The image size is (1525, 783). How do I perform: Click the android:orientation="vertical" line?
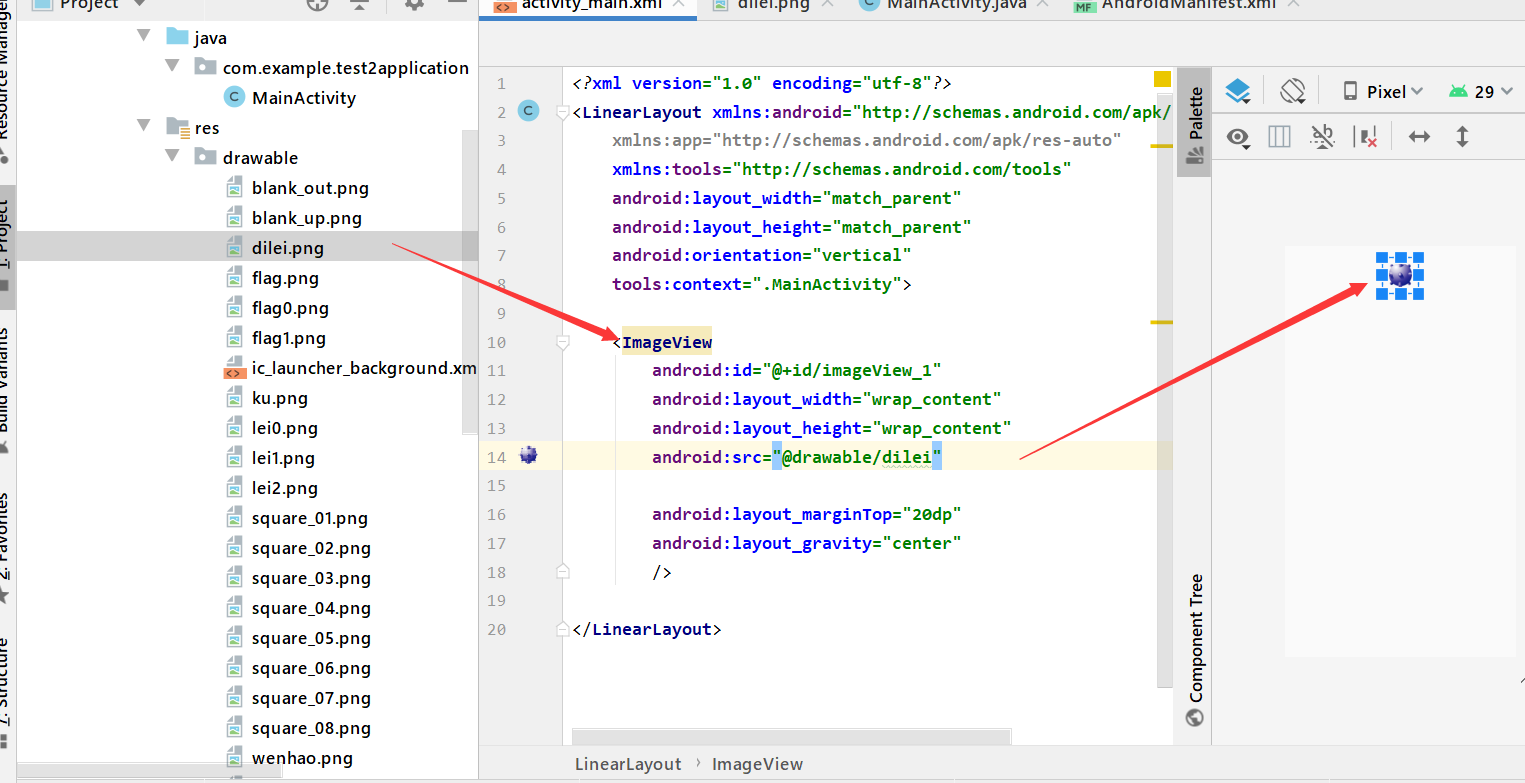762,256
